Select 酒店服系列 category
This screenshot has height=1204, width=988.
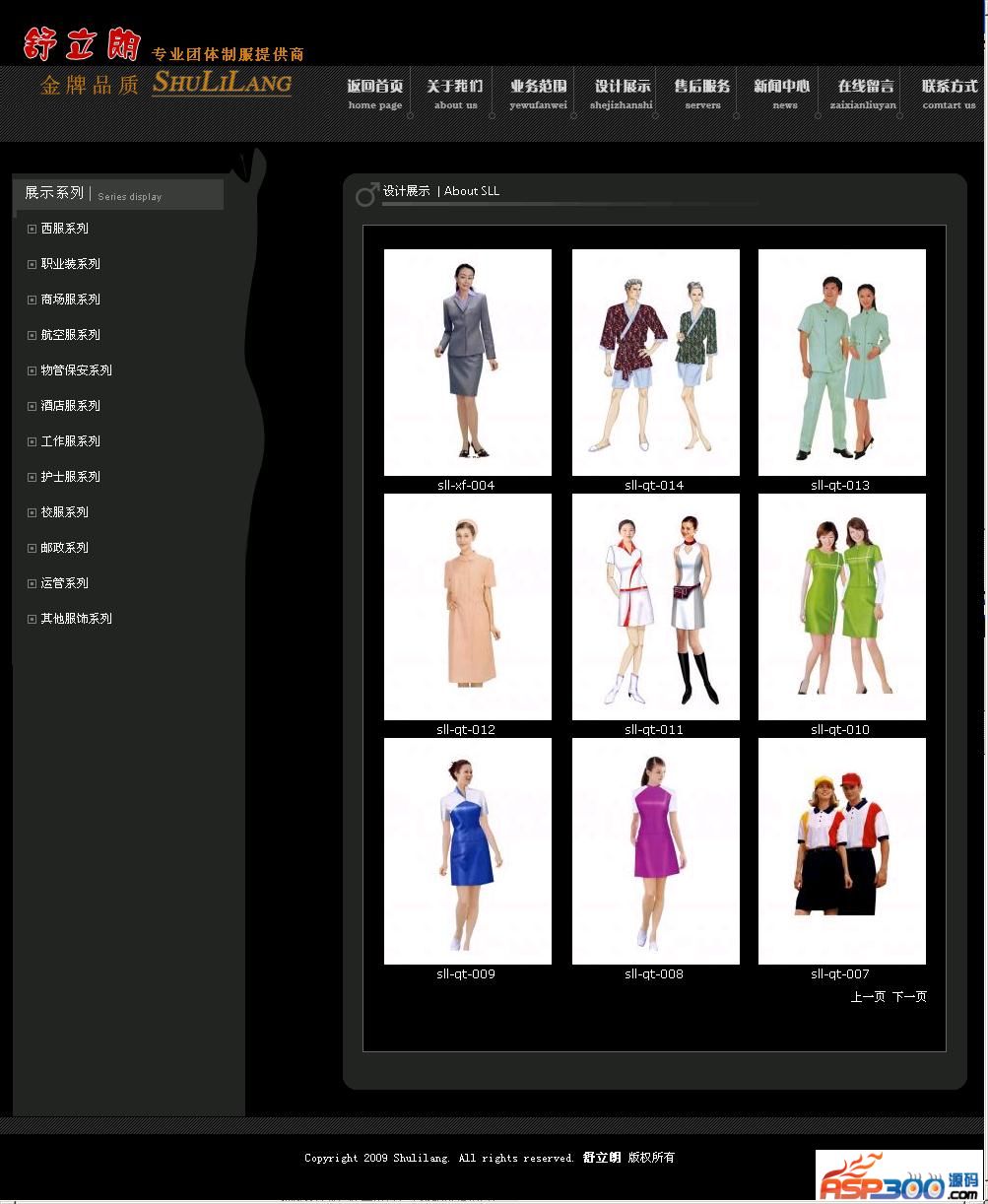[70, 406]
